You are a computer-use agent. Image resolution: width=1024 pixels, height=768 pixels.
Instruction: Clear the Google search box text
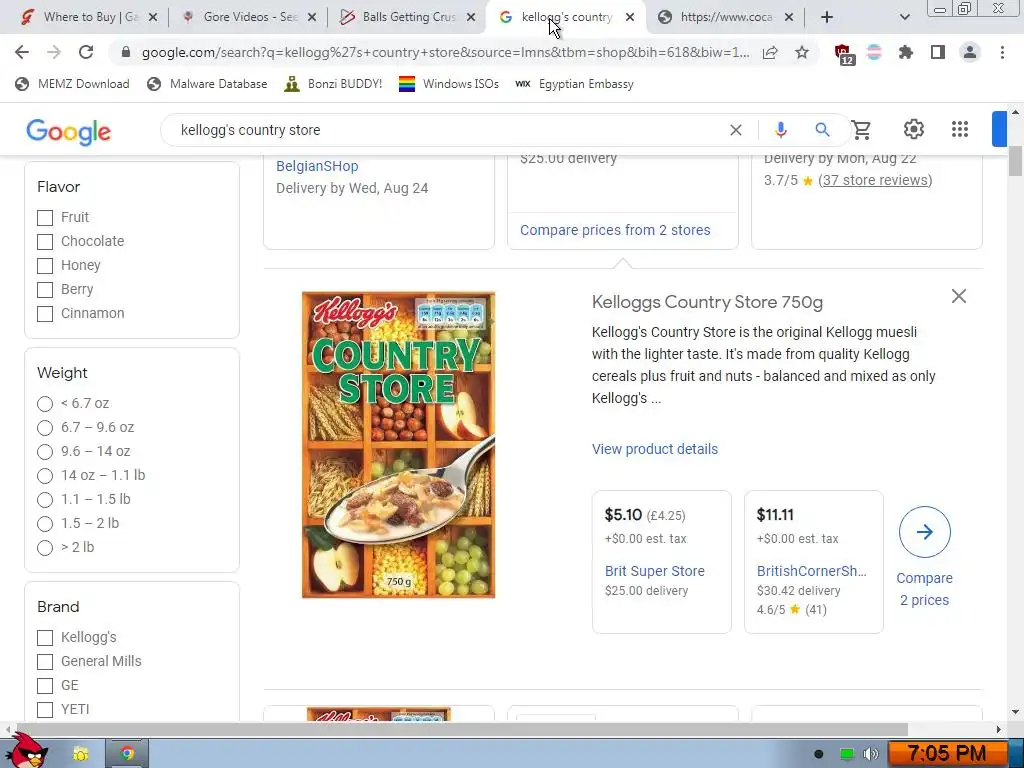coord(736,130)
